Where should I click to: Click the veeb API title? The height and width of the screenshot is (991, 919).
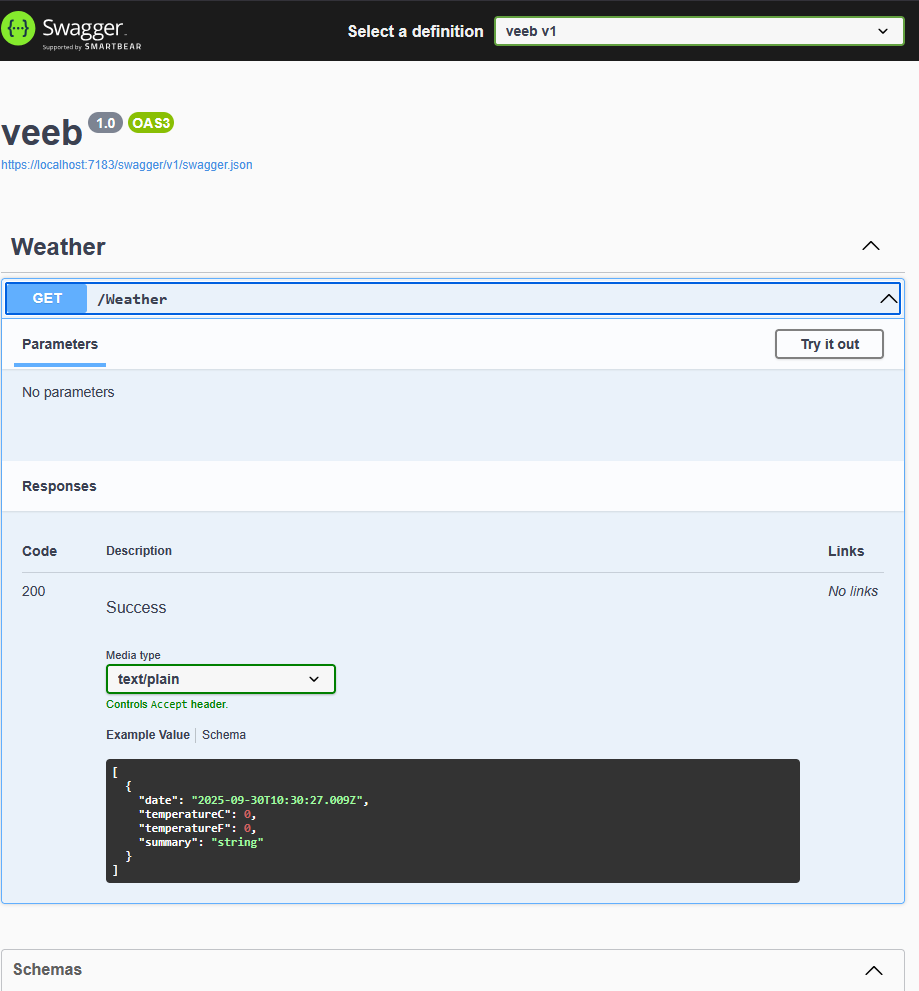(x=42, y=134)
